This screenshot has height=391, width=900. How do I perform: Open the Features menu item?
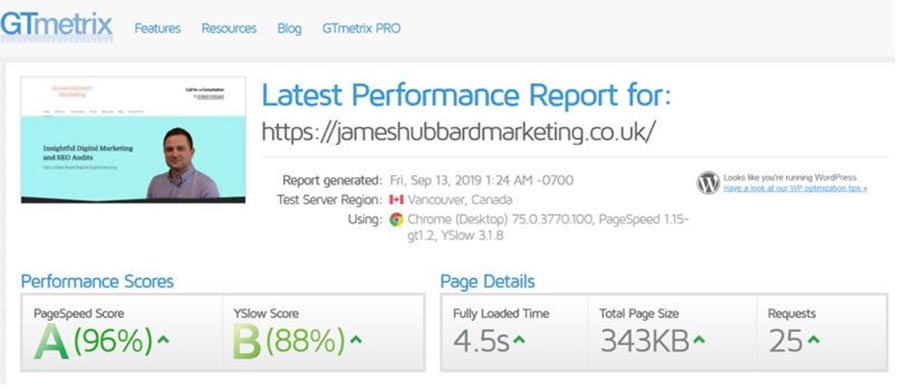(x=157, y=28)
